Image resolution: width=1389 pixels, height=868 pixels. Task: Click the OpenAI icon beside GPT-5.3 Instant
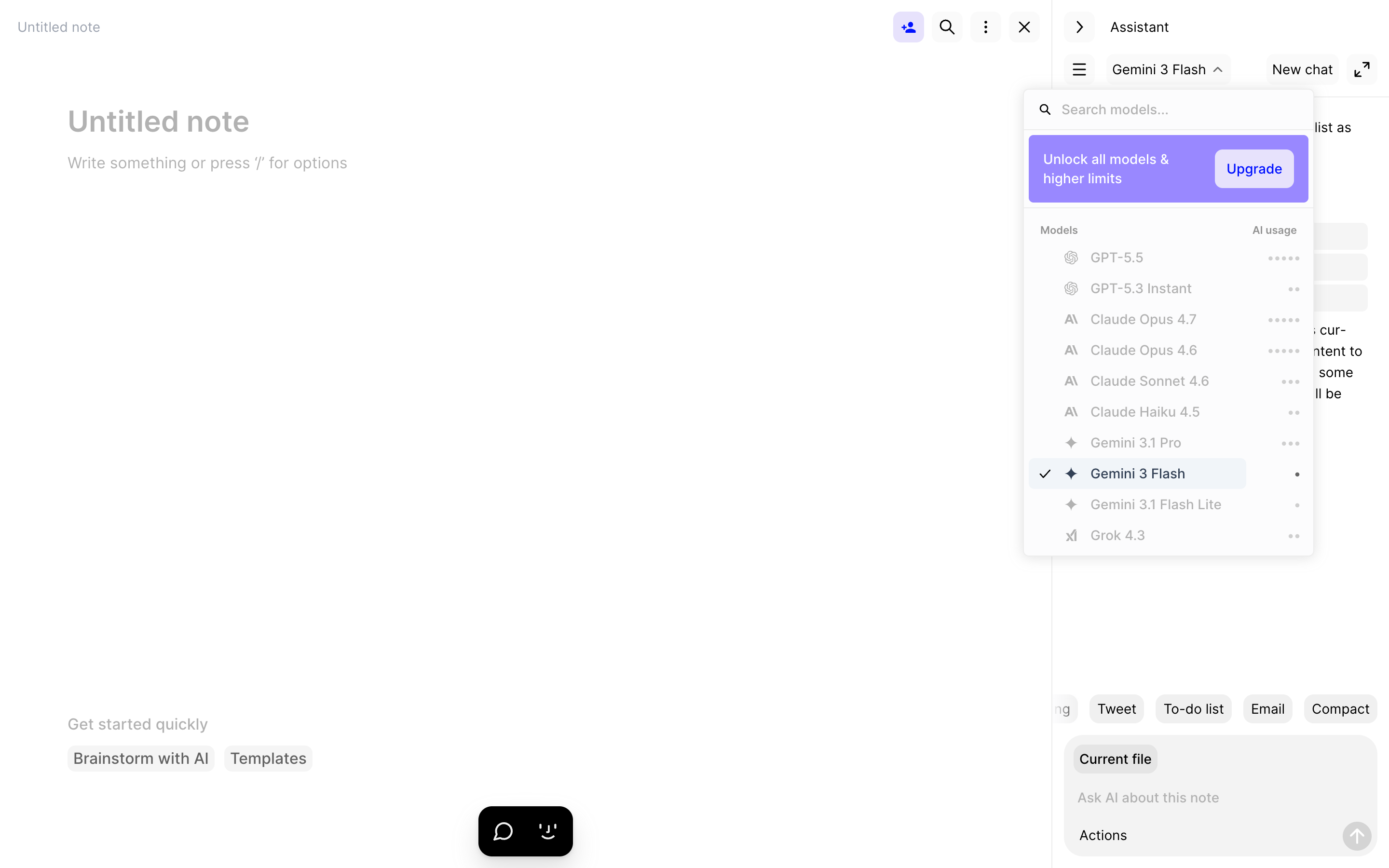coord(1071,289)
